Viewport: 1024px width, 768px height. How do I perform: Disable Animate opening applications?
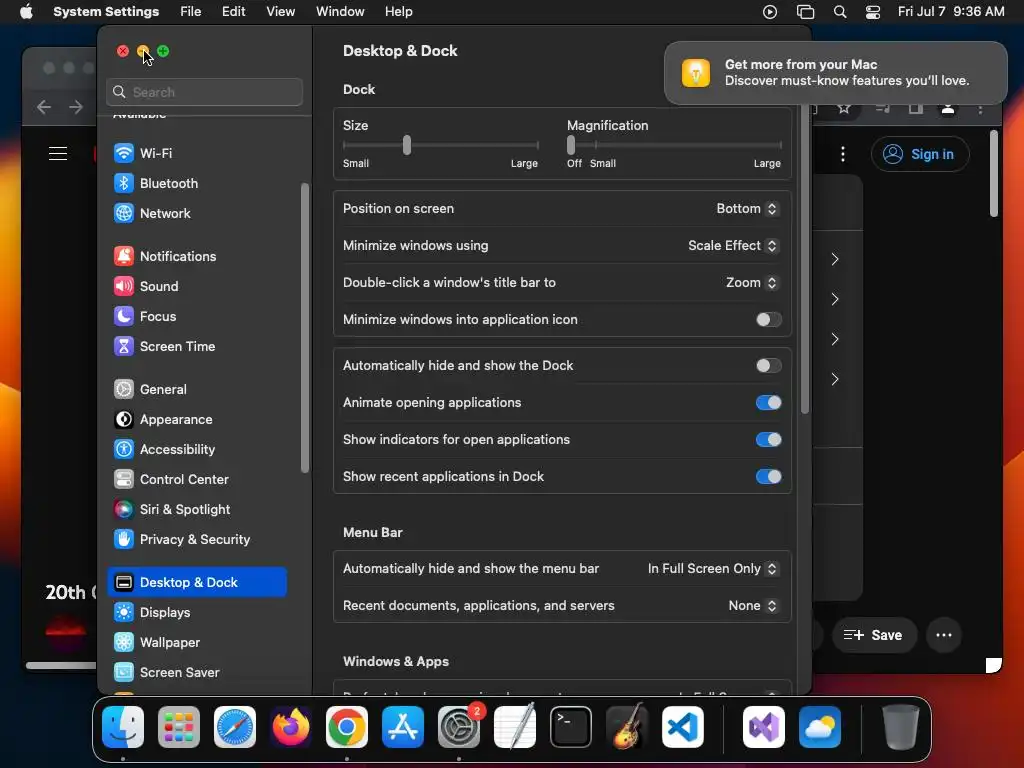768,402
